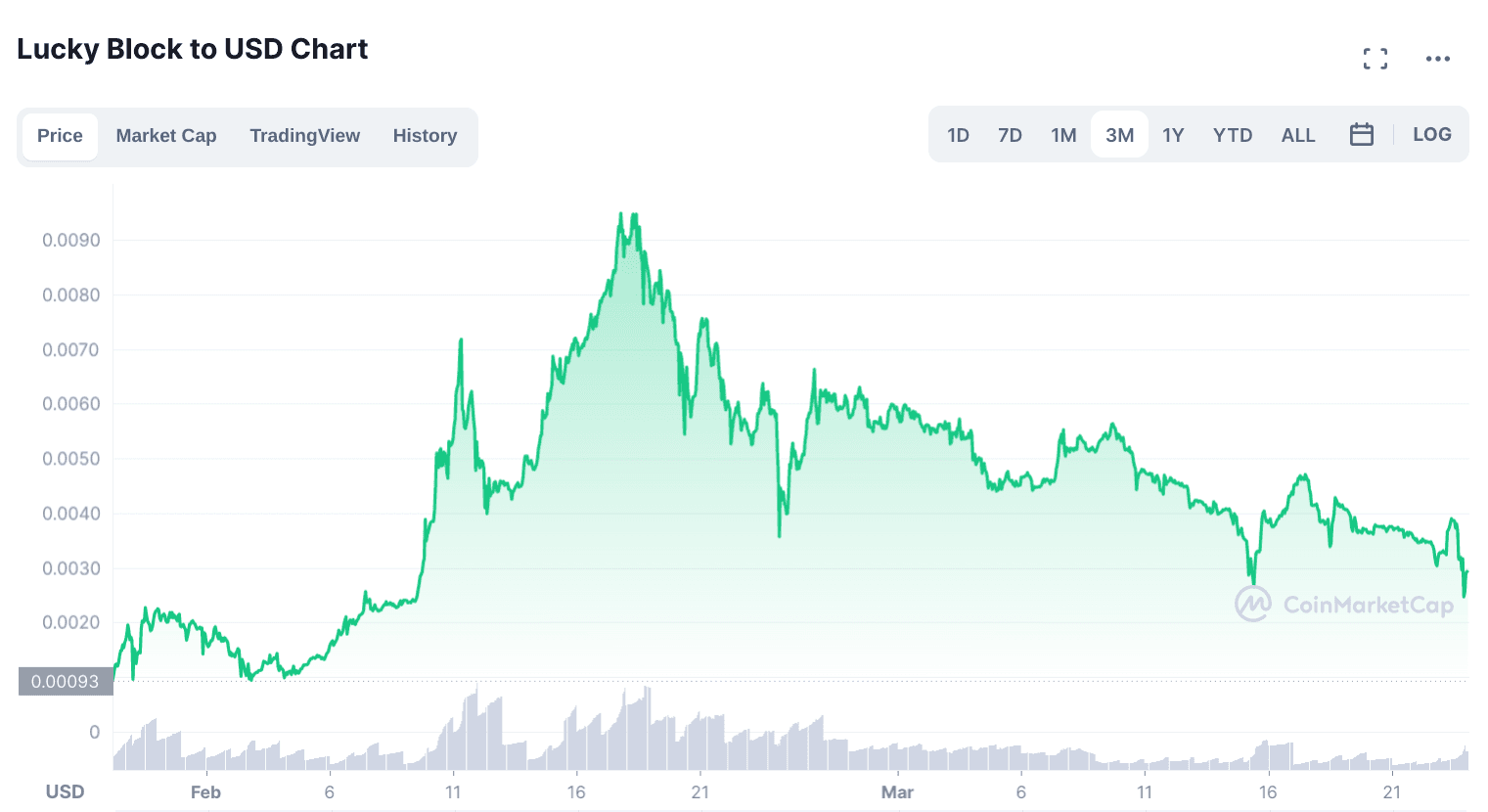Click the chart peak near 0.0090
This screenshot has height=812, width=1488.
[621, 215]
